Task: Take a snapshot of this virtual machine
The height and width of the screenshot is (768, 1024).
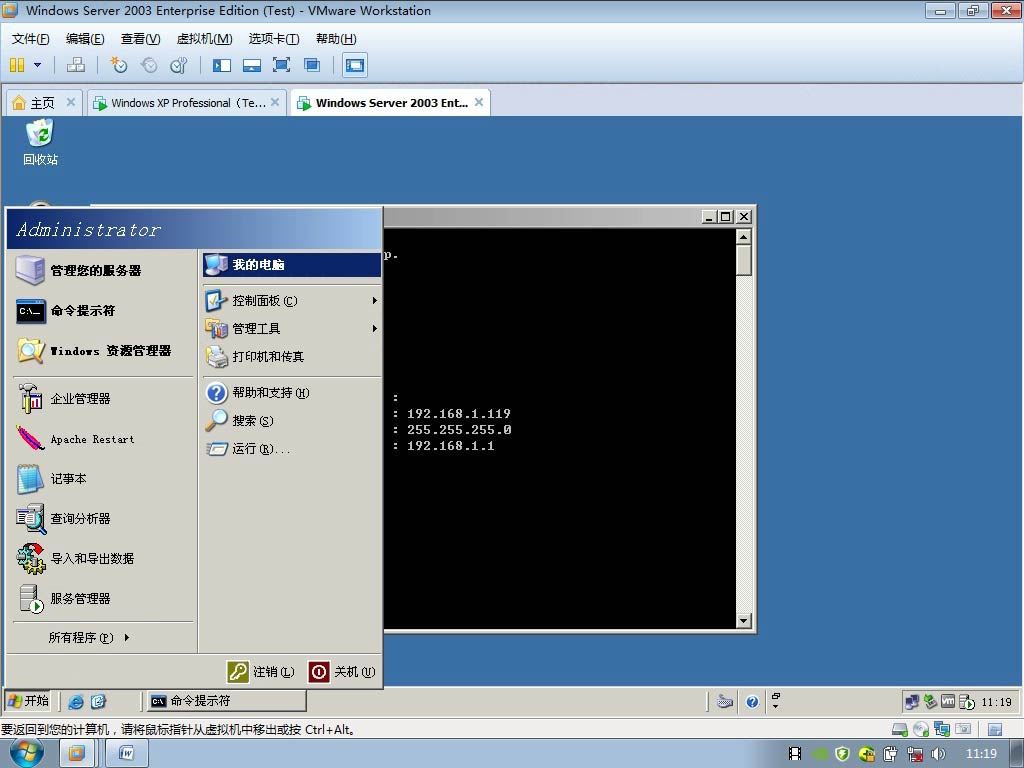Action: click(119, 65)
